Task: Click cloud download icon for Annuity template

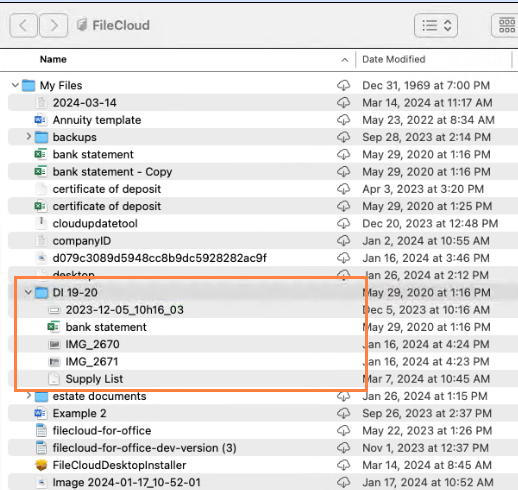Action: click(x=343, y=120)
